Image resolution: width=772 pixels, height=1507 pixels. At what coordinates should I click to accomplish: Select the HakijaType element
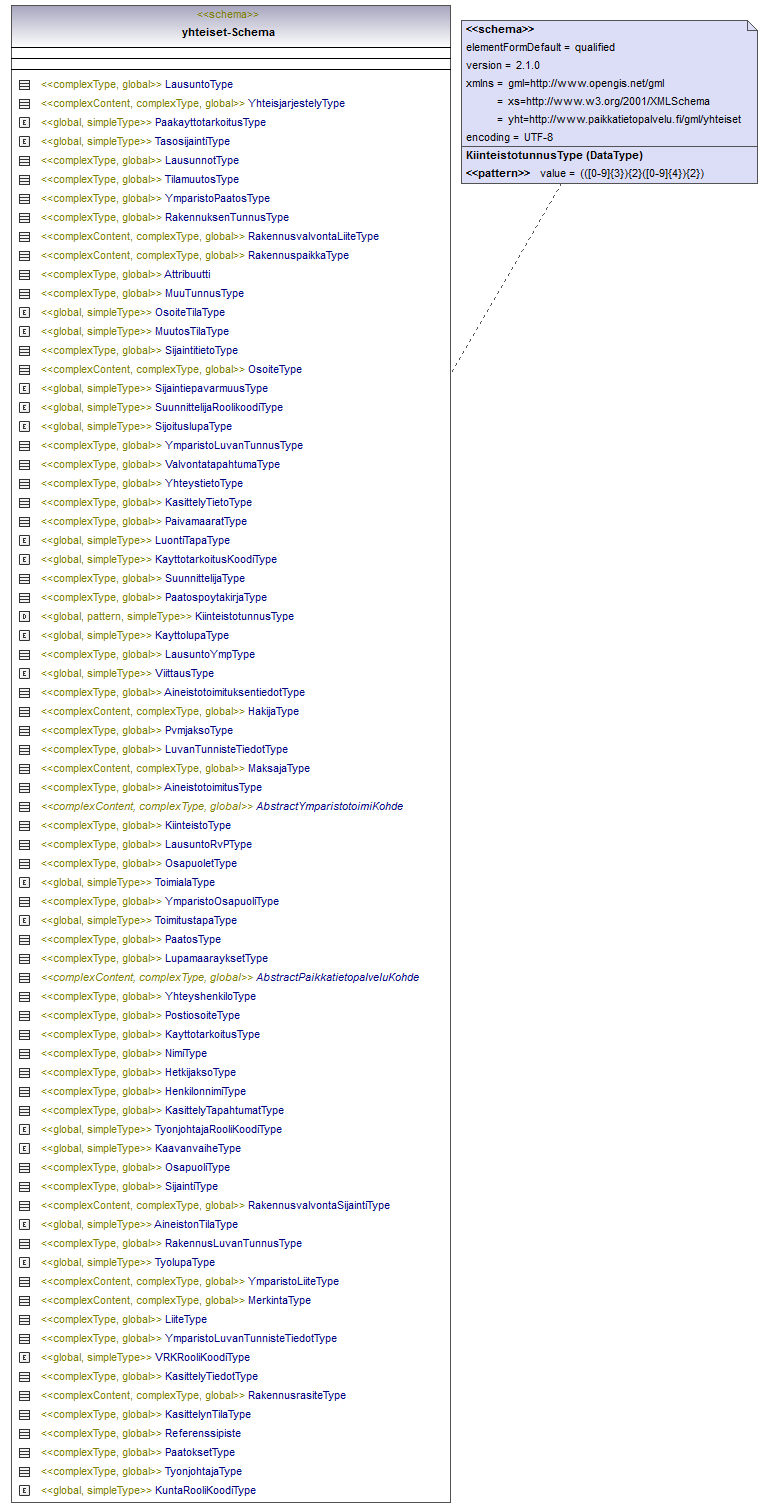click(x=273, y=712)
